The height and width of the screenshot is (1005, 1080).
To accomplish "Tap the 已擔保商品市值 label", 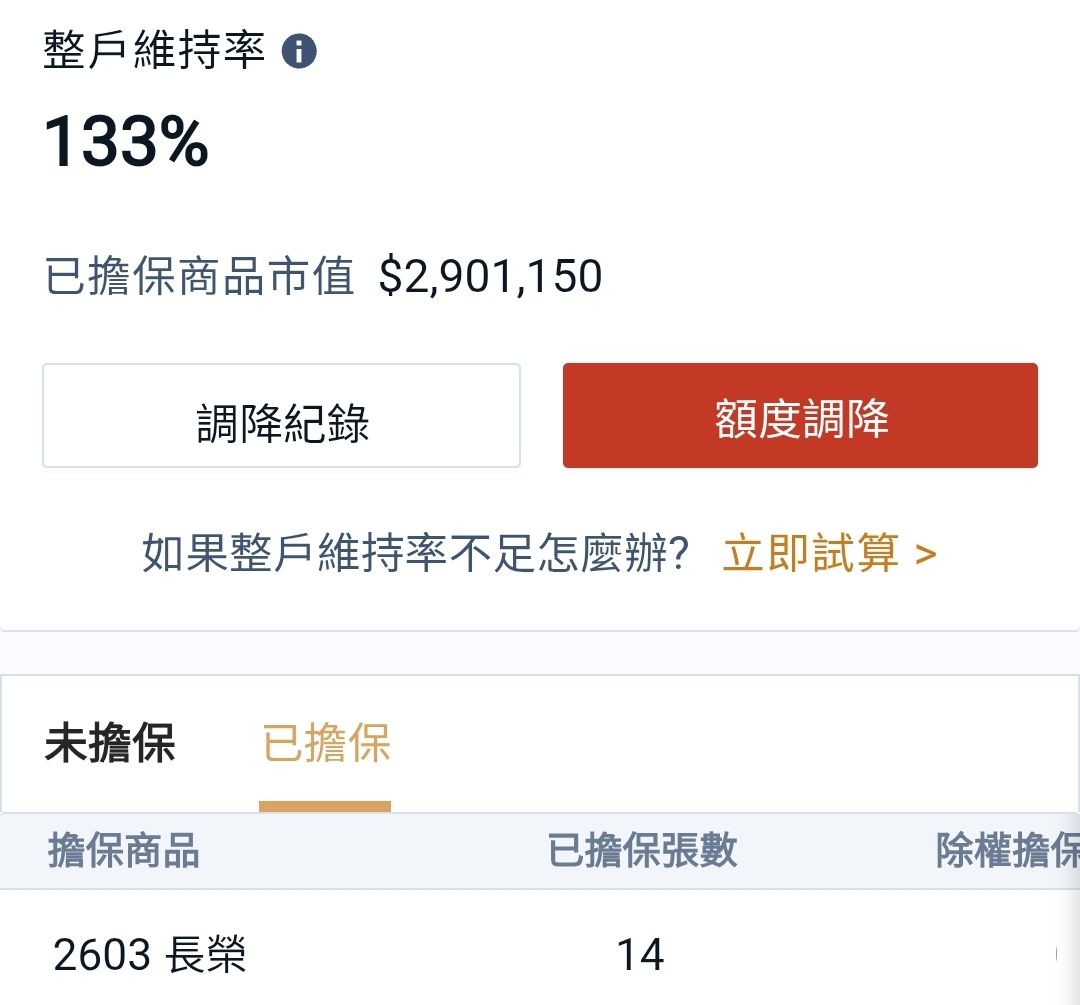I will click(200, 277).
